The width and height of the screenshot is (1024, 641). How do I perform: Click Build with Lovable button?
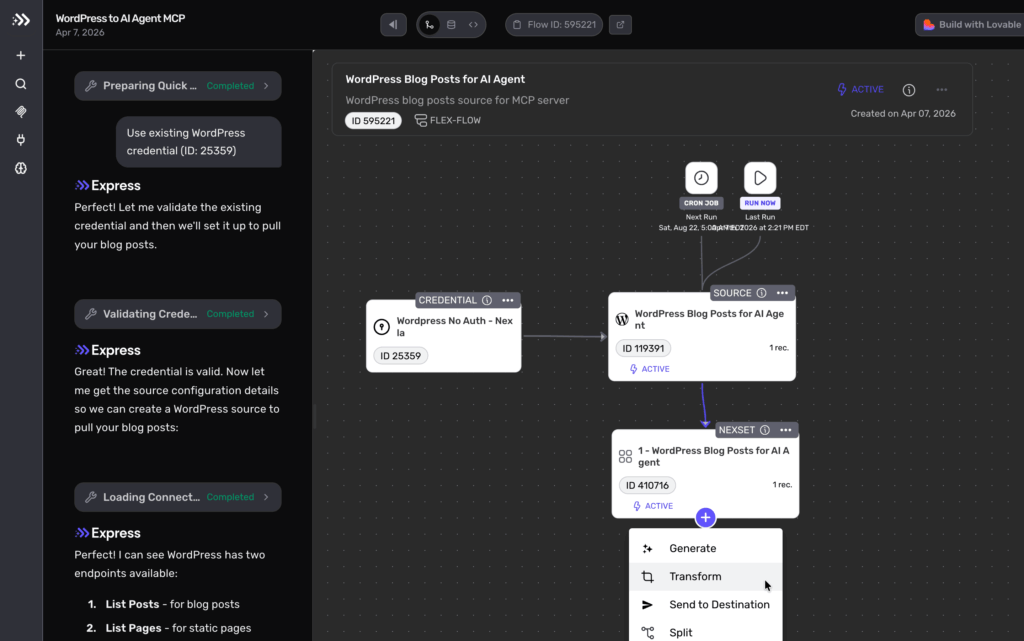[970, 25]
